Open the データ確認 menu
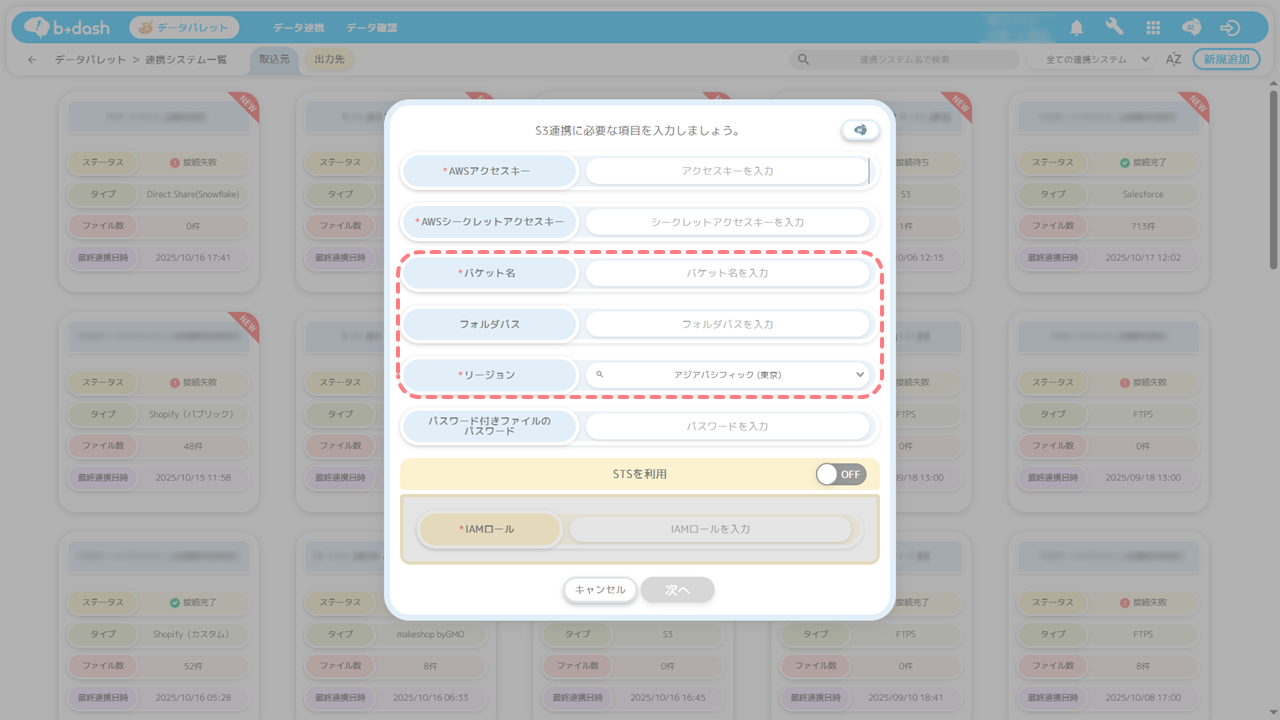The image size is (1280, 720). (x=371, y=28)
